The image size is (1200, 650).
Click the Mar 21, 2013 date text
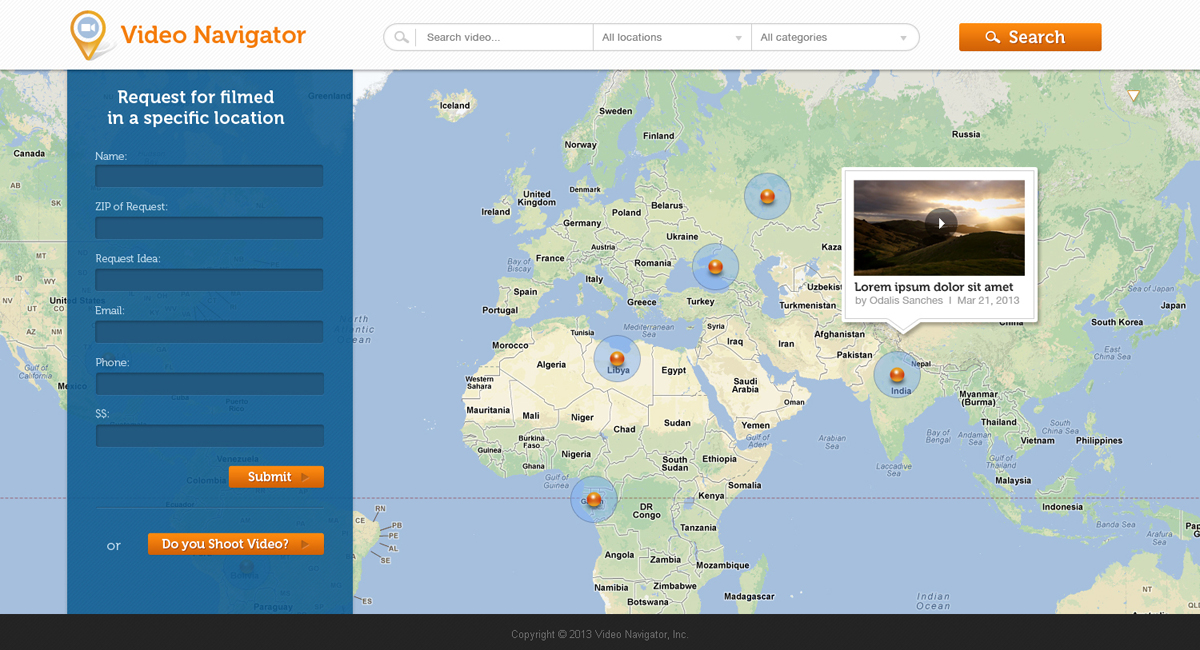(x=988, y=300)
